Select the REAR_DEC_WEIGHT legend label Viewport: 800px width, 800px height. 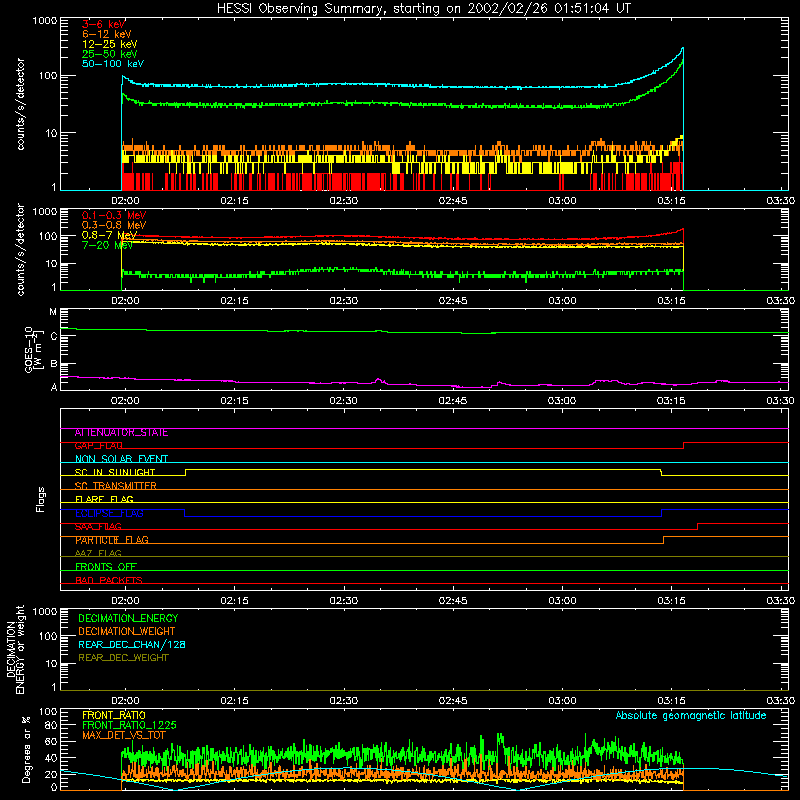tap(123, 658)
